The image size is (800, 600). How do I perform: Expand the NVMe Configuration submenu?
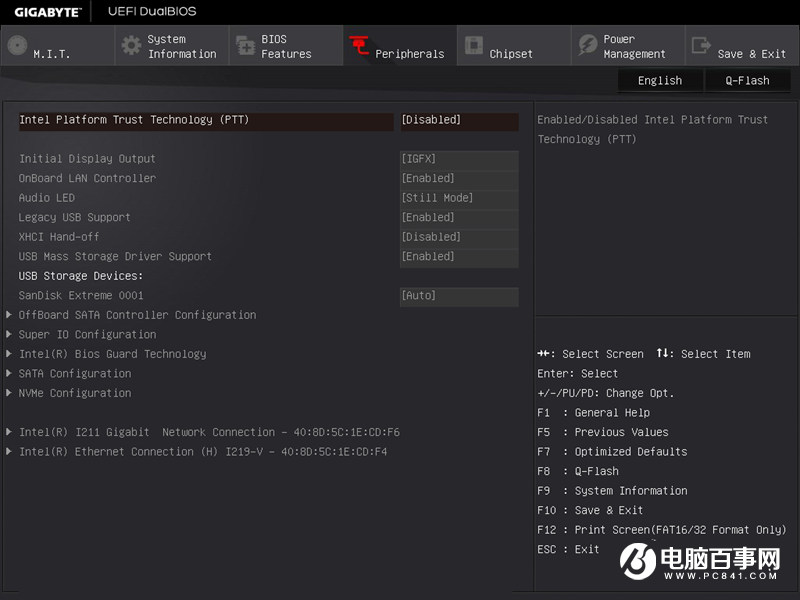[x=75, y=393]
